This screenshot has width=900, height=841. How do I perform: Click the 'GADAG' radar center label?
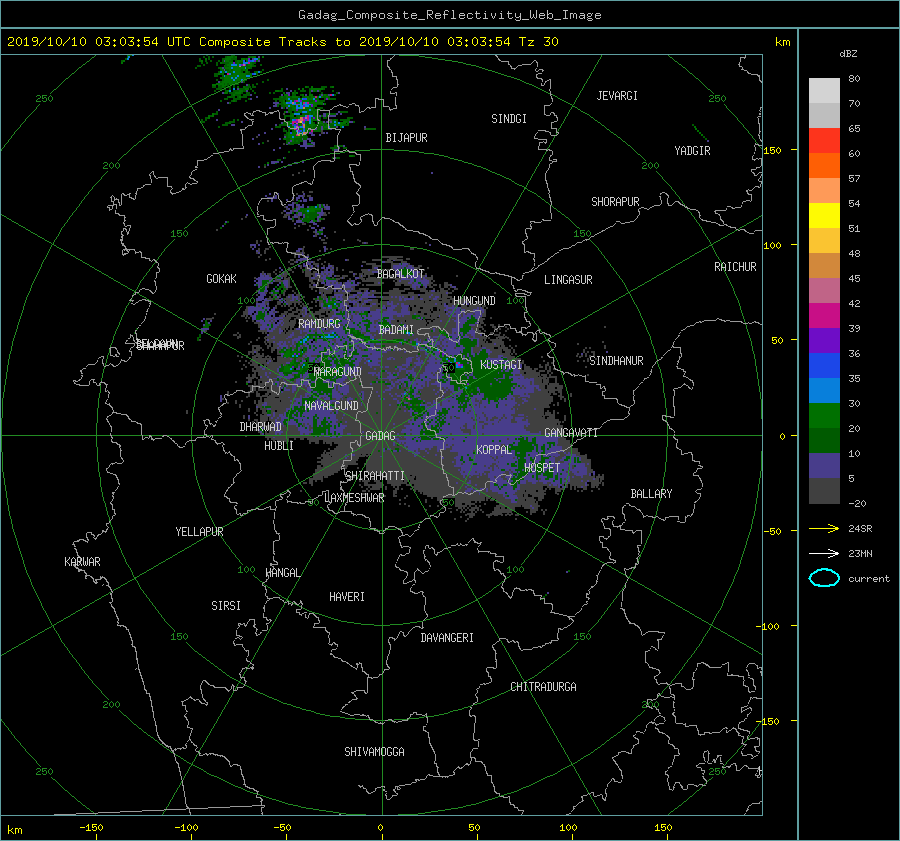click(x=381, y=436)
